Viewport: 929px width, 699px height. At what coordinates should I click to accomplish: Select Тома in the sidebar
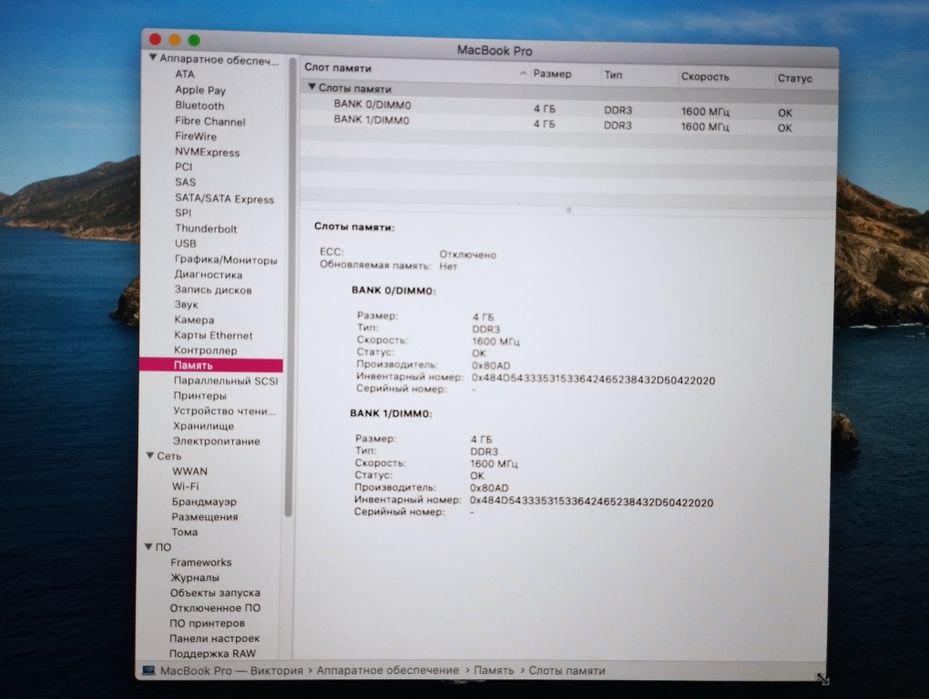tap(184, 532)
